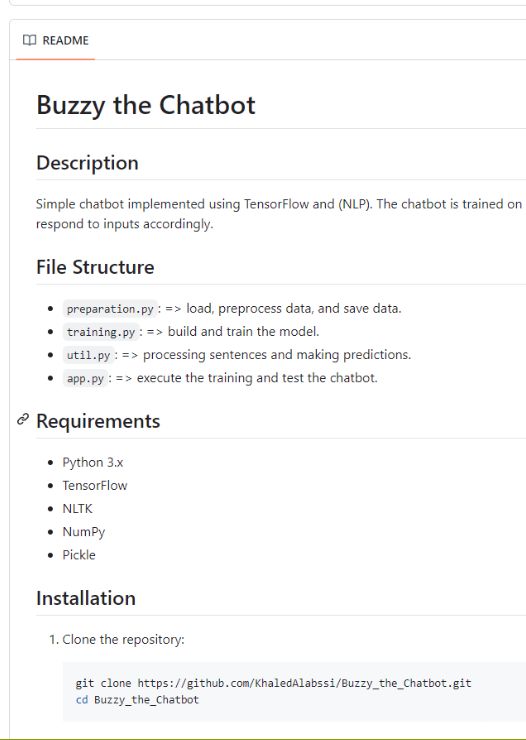Click the Installation section heading
This screenshot has height=740, width=526.
point(86,598)
